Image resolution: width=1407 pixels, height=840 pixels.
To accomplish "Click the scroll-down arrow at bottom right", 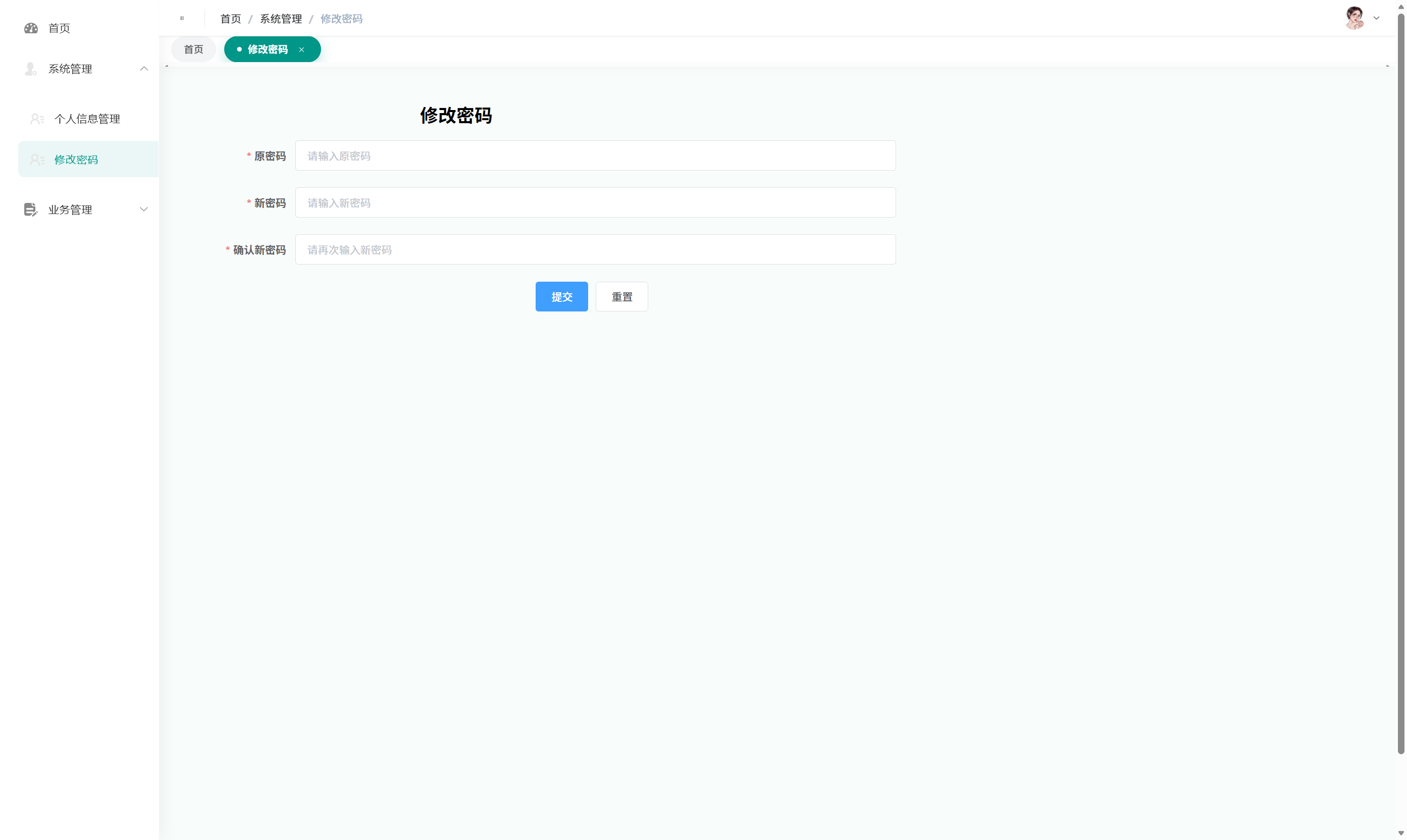I will (x=1401, y=833).
